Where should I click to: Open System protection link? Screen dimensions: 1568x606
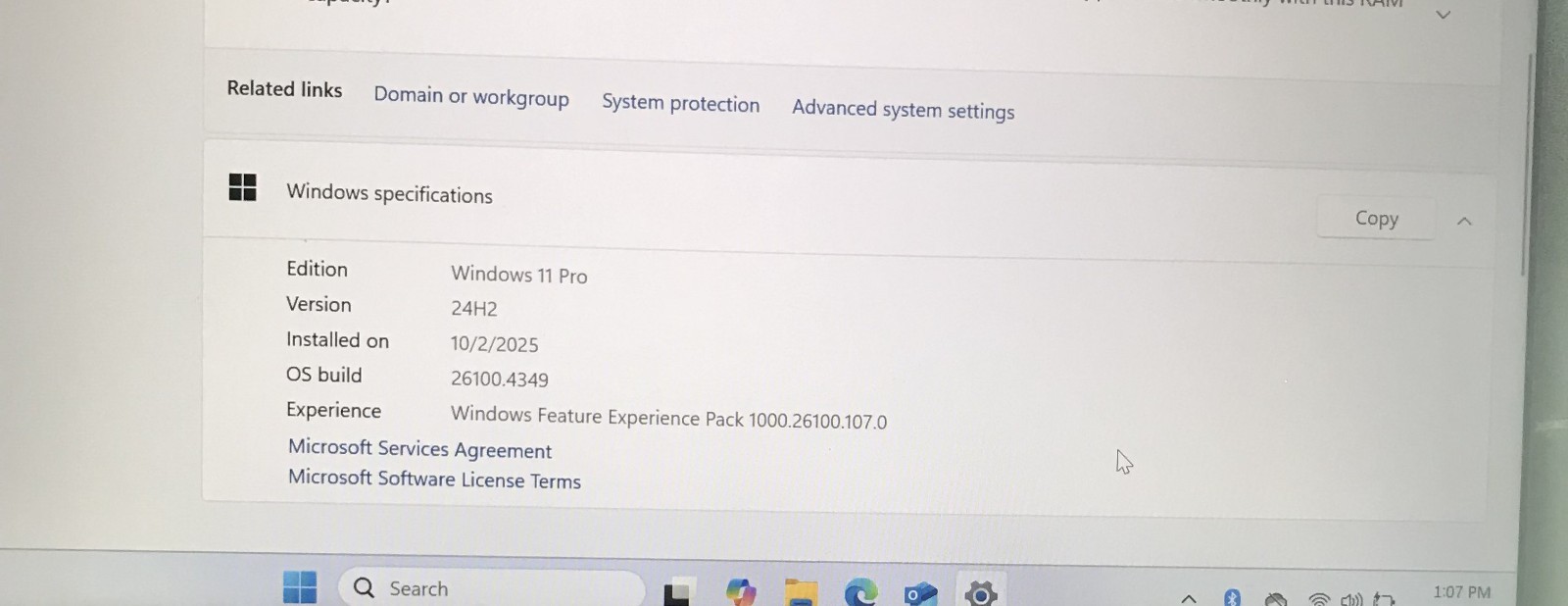pos(680,103)
